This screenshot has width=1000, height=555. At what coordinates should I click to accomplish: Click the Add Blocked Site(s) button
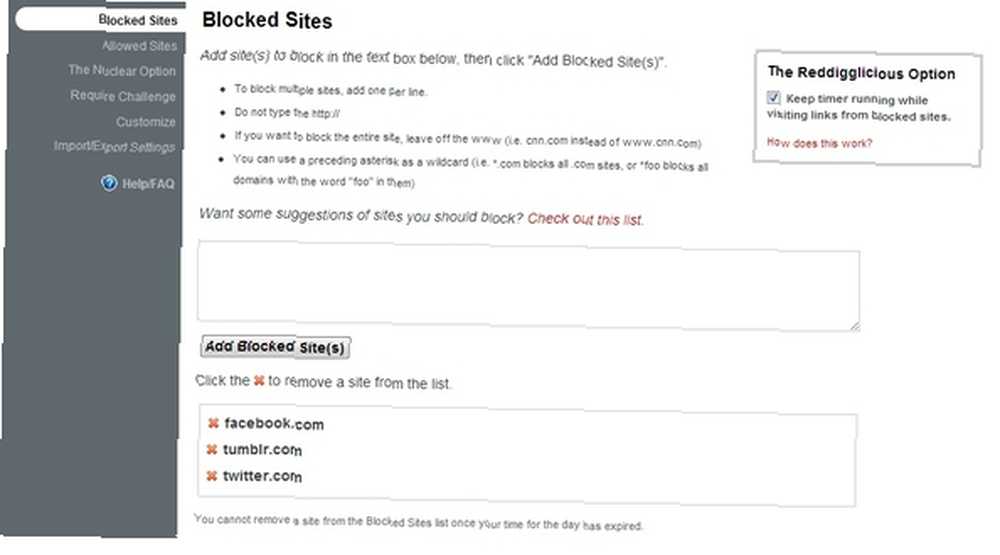coord(276,347)
